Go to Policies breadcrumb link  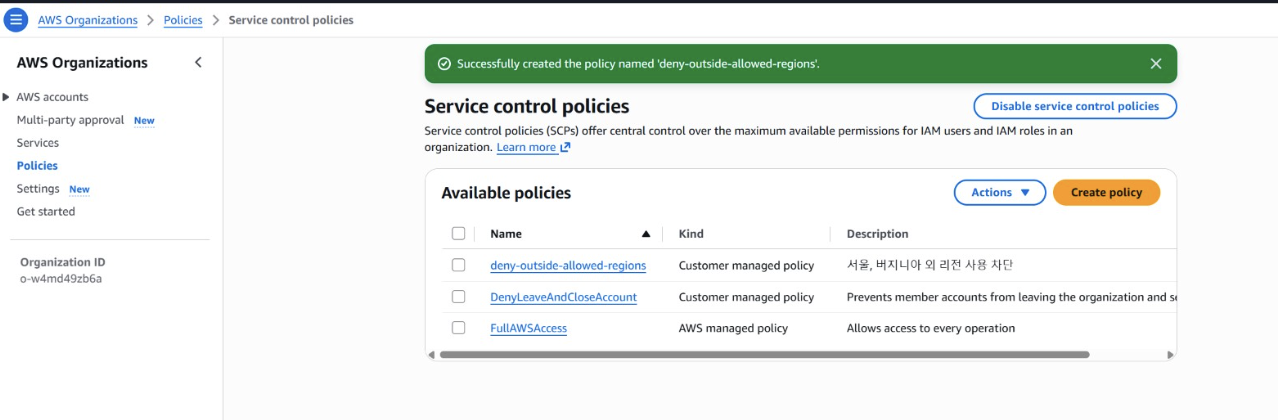click(x=183, y=20)
